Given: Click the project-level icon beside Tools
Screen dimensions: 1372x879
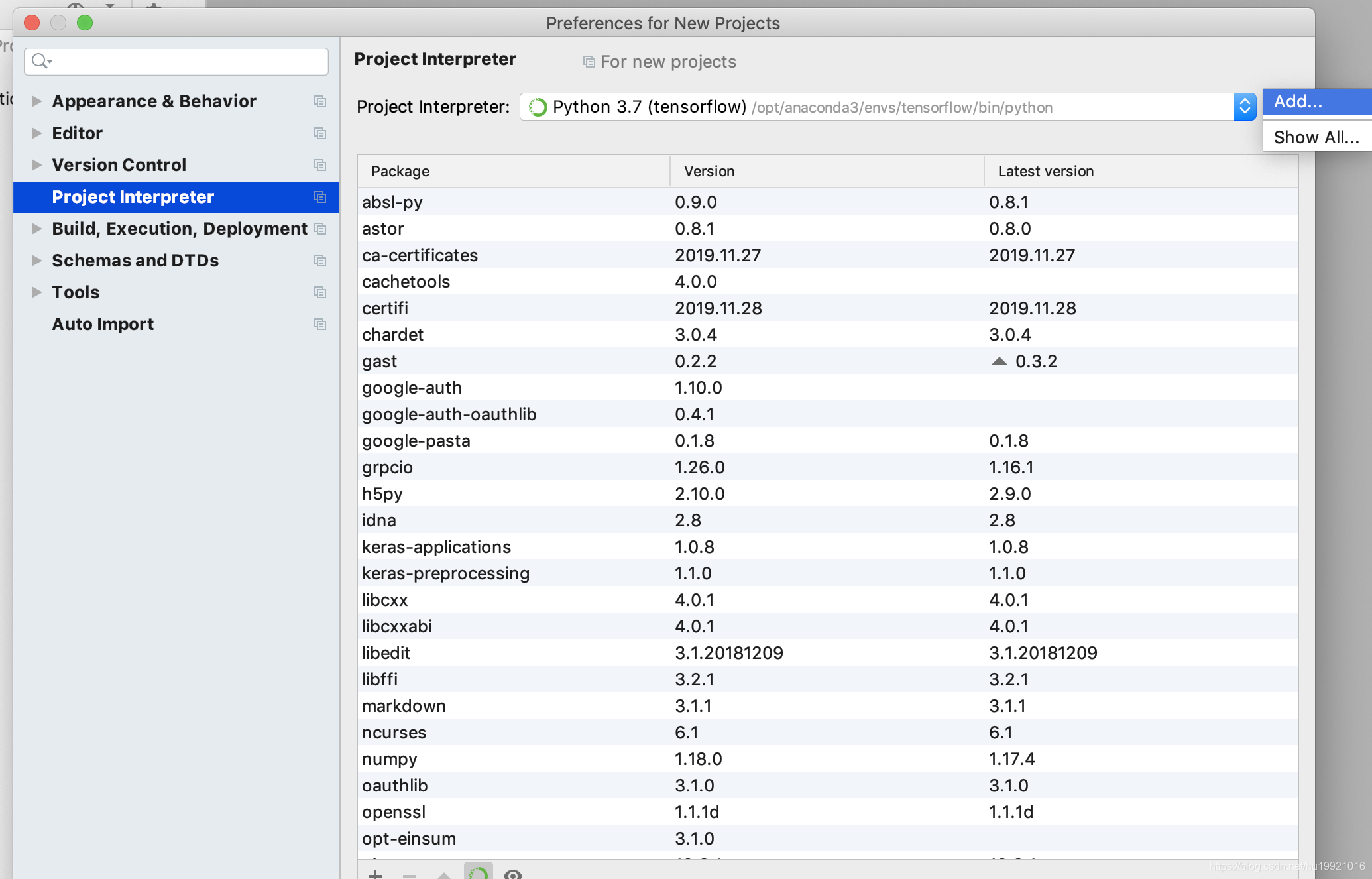Looking at the screenshot, I should click(320, 292).
